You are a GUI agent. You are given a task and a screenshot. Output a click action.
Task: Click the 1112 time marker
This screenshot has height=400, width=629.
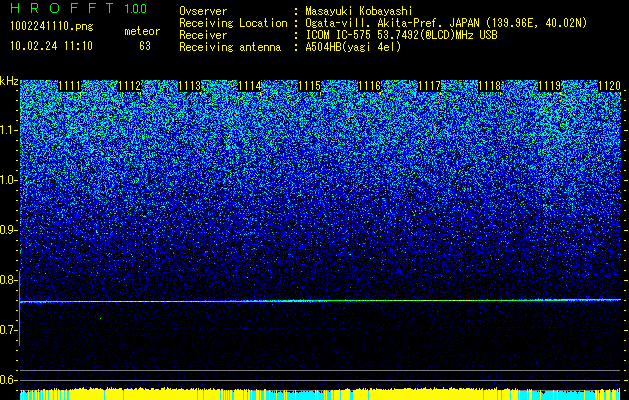(x=130, y=86)
